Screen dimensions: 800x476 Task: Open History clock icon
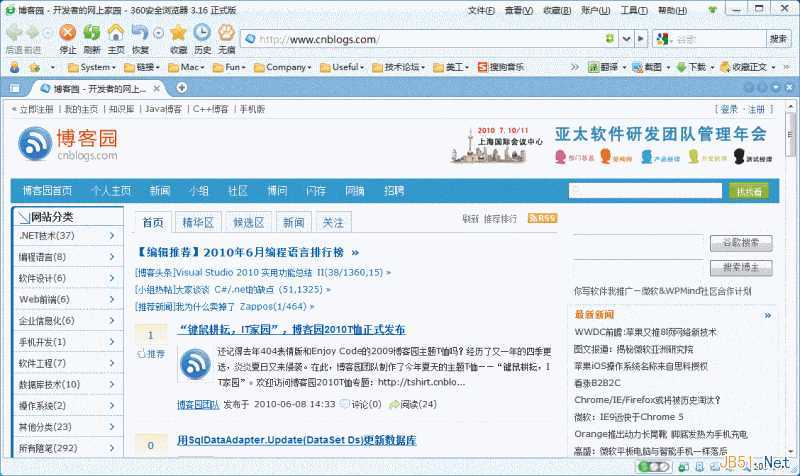(x=202, y=33)
